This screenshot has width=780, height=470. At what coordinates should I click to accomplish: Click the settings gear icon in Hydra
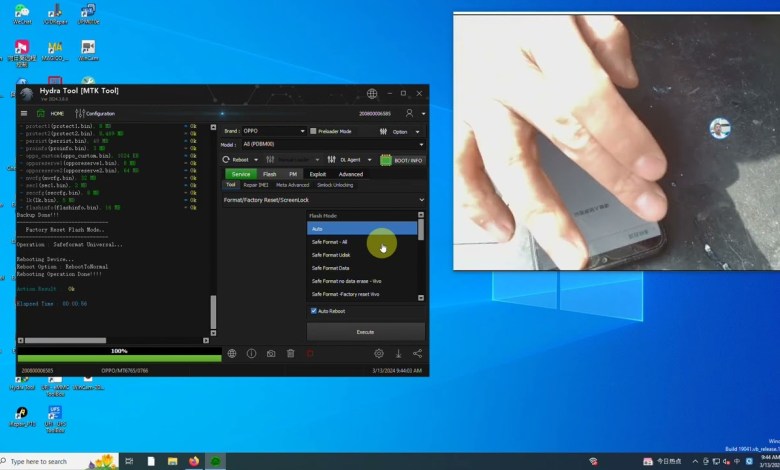(379, 354)
